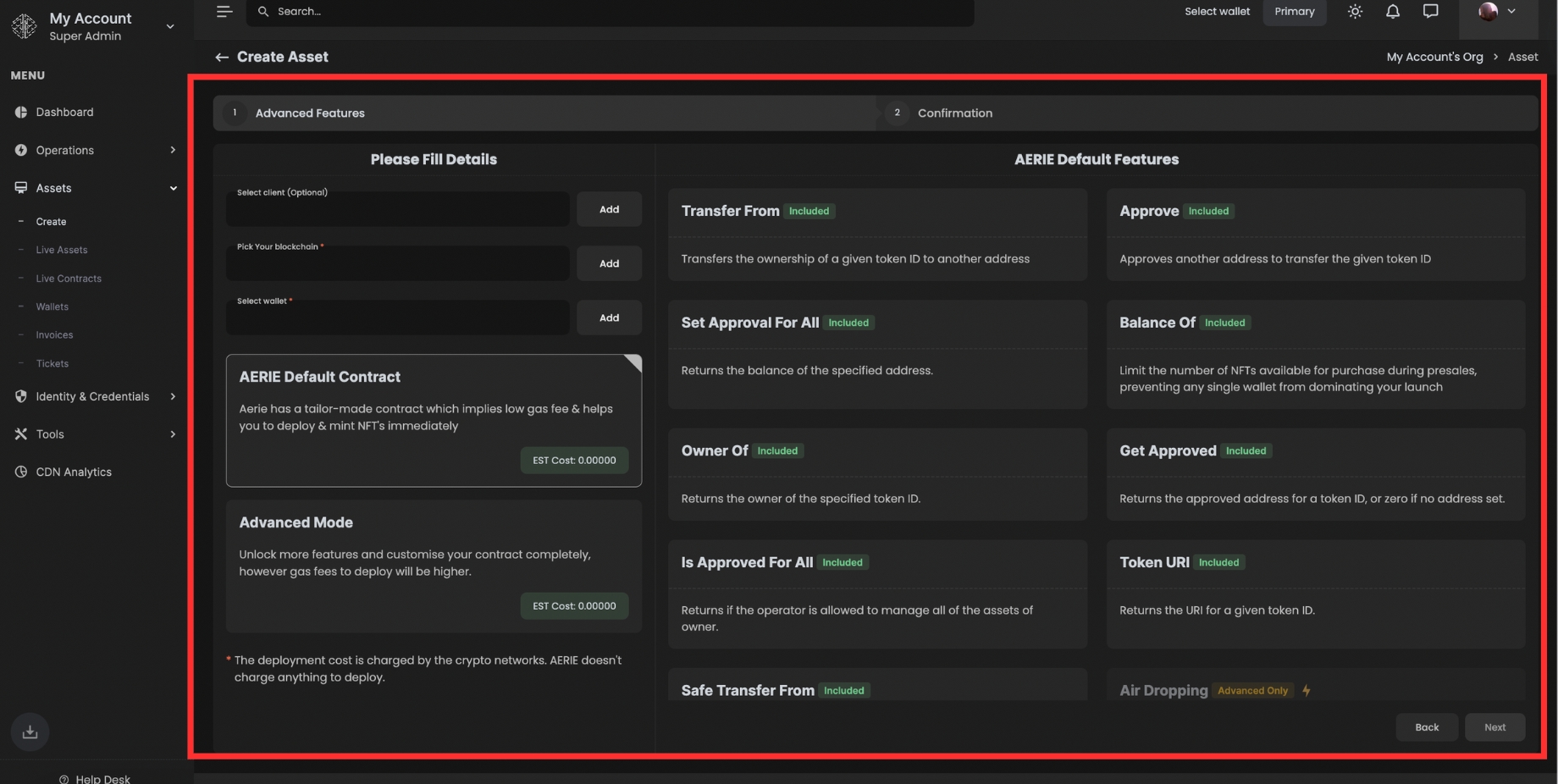Go back using Create Asset arrow
Viewport: 1558px width, 784px height.
(x=222, y=58)
